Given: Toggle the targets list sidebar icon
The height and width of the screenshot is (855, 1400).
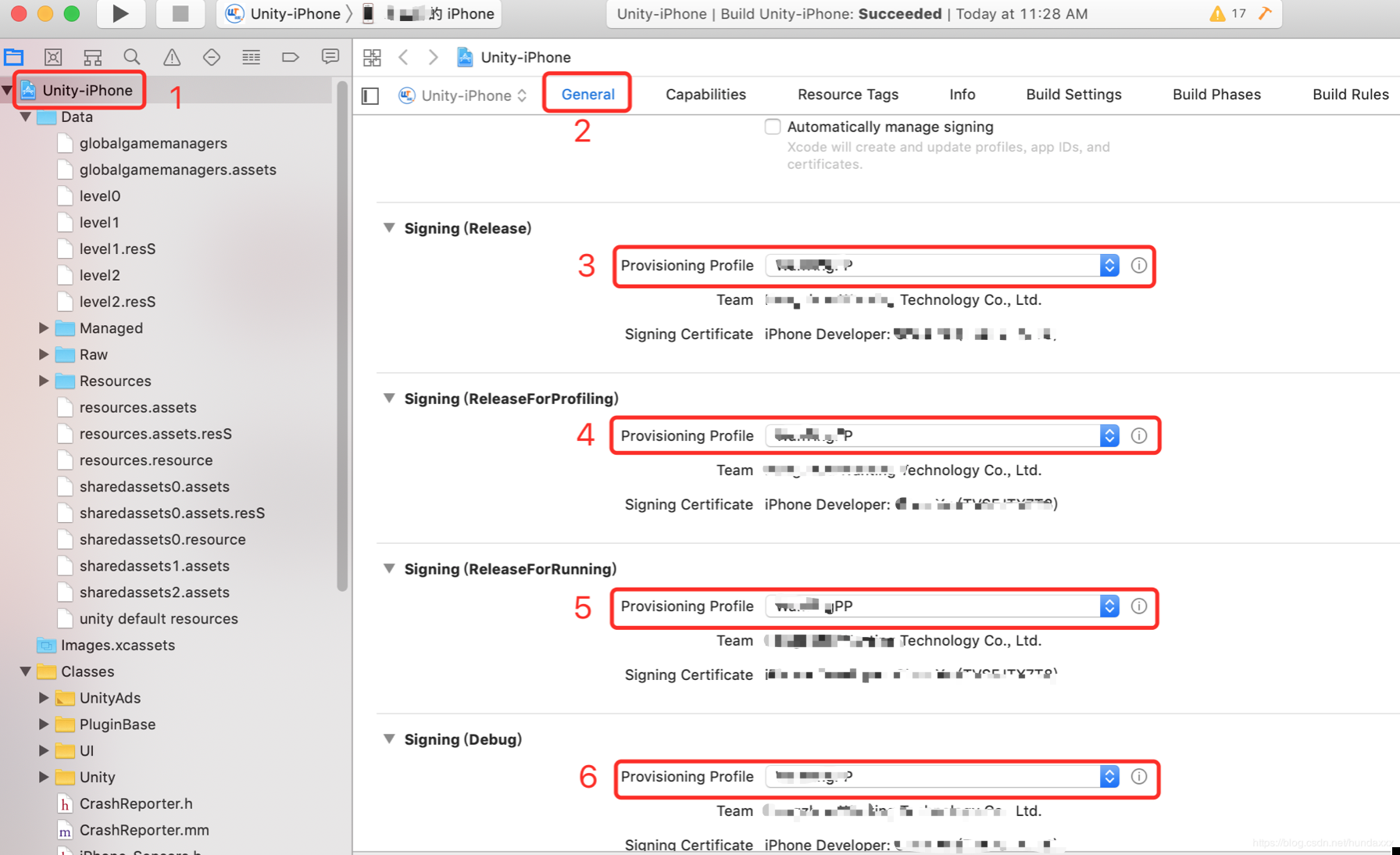Looking at the screenshot, I should pyautogui.click(x=370, y=95).
